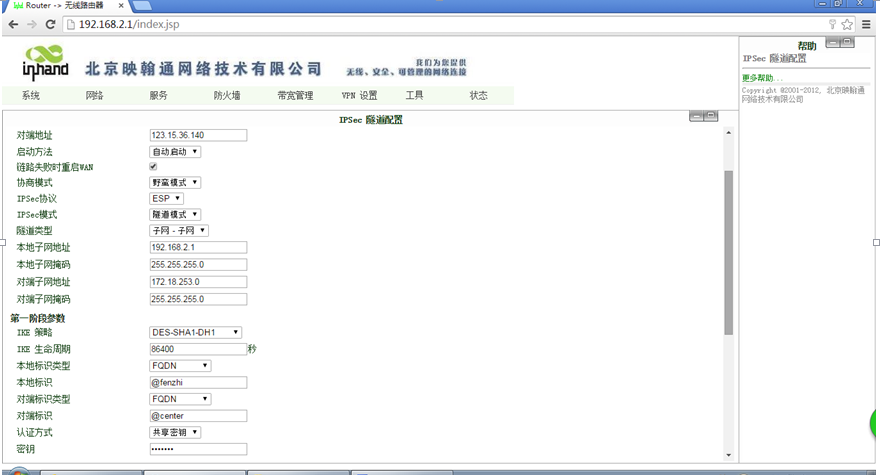Click the 帮助 panel title

(x=807, y=46)
